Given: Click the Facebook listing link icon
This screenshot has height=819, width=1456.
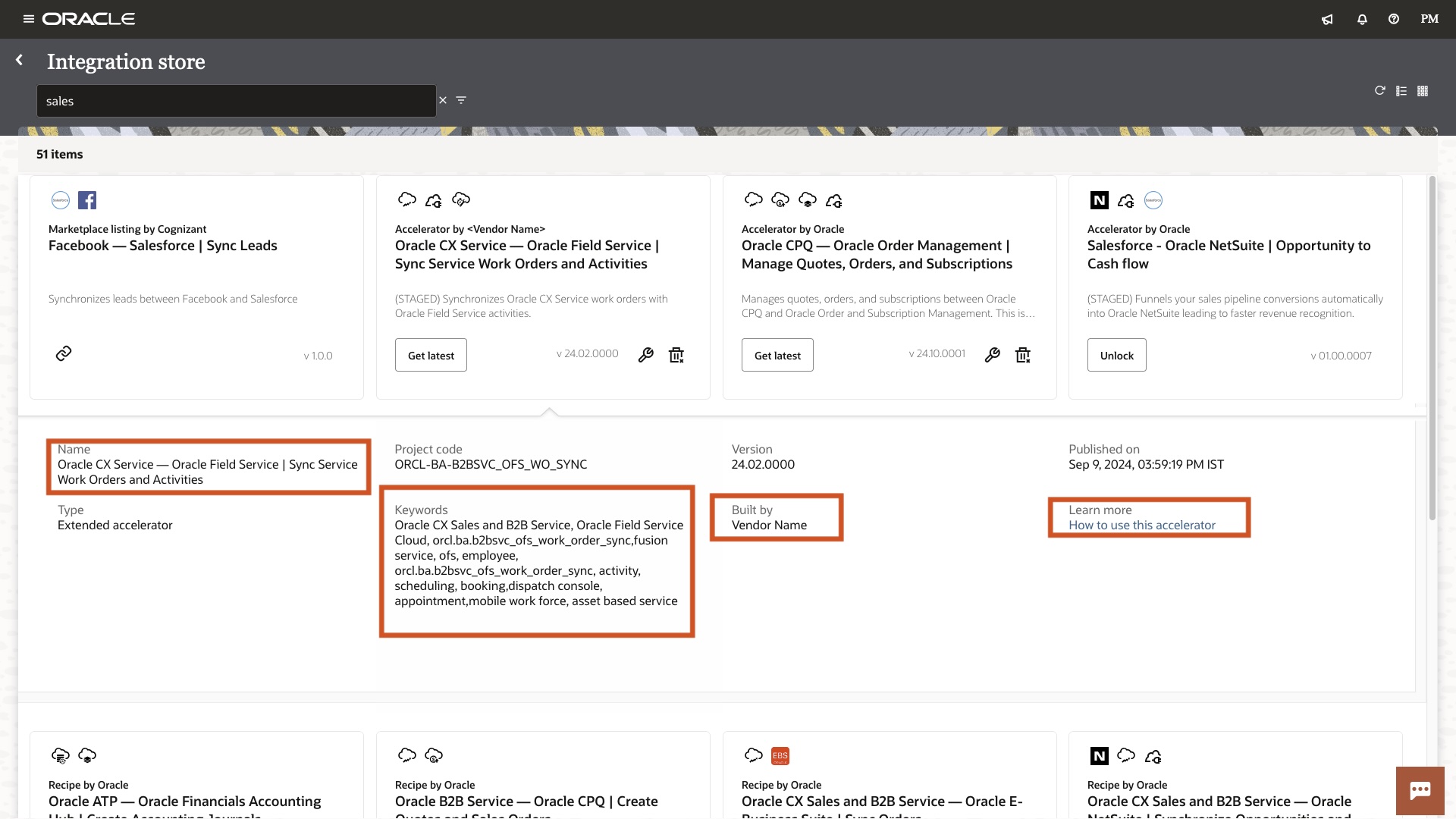Looking at the screenshot, I should point(64,353).
